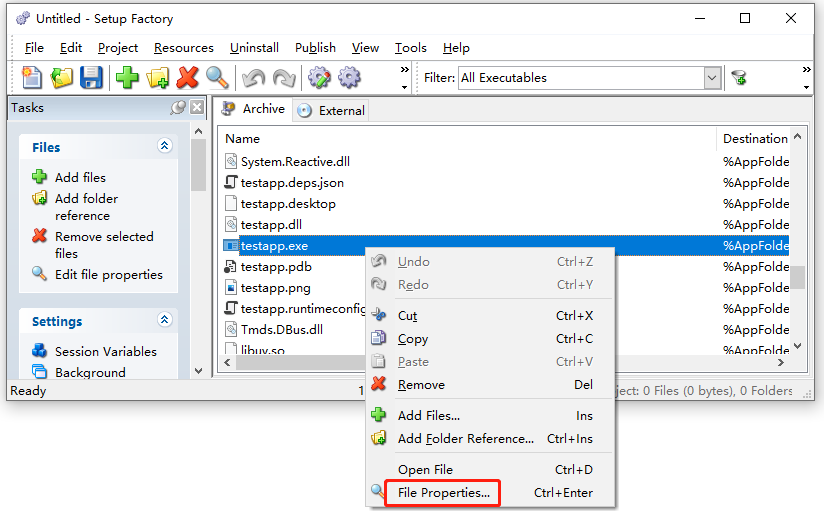824x517 pixels.
Task: Click the red X icon beside Remove selected files
Action: [x=39, y=235]
